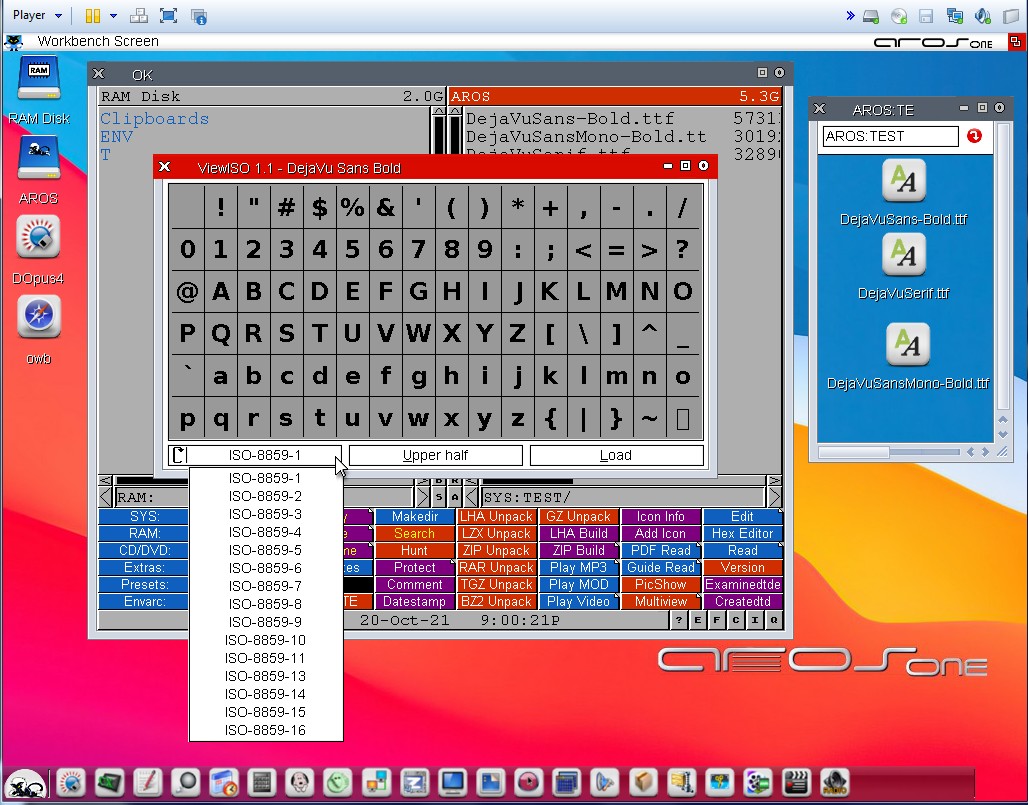Select ISO-8859-2 in the popup list
This screenshot has width=1028, height=805.
265,496
